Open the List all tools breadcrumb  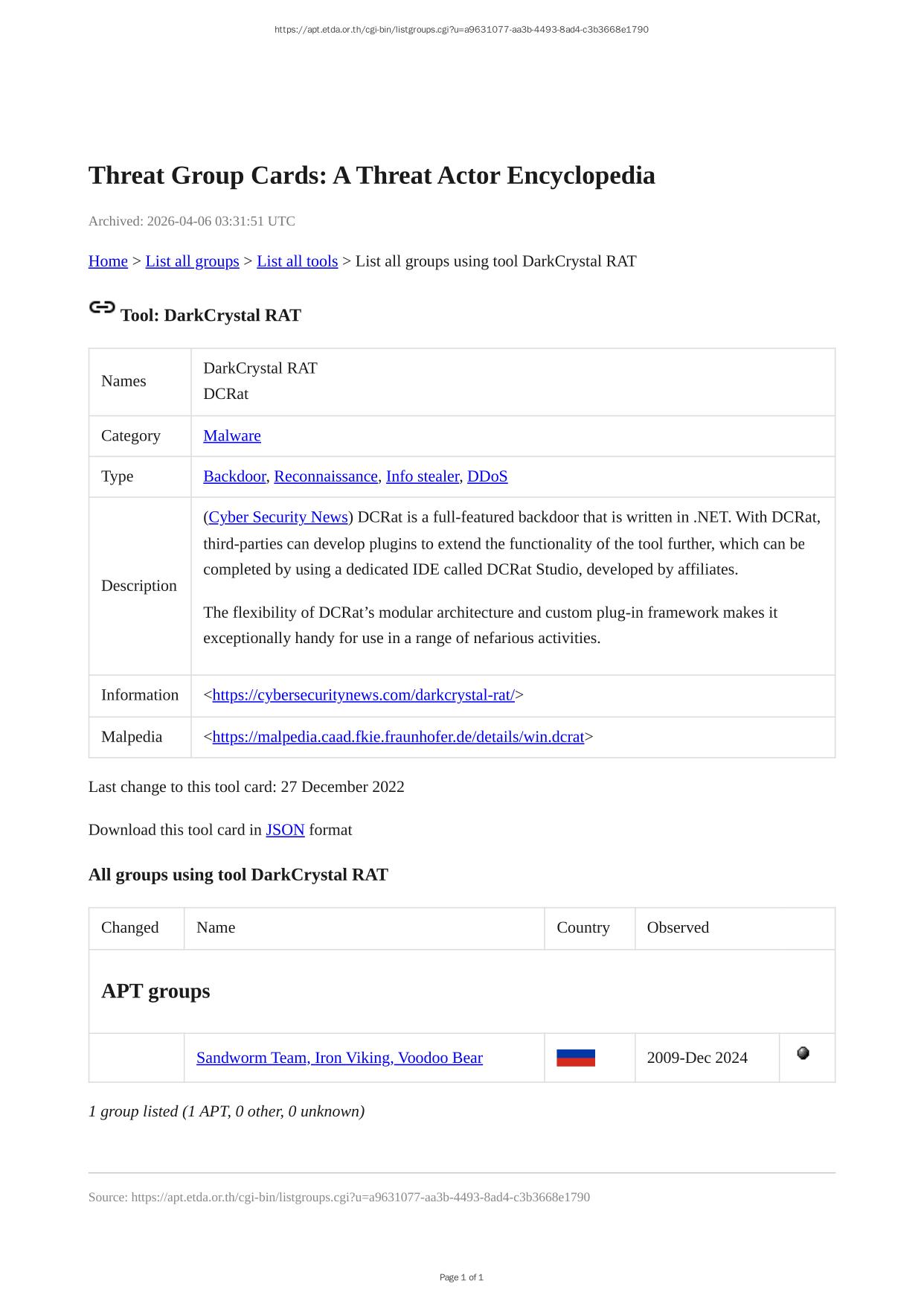(x=297, y=261)
